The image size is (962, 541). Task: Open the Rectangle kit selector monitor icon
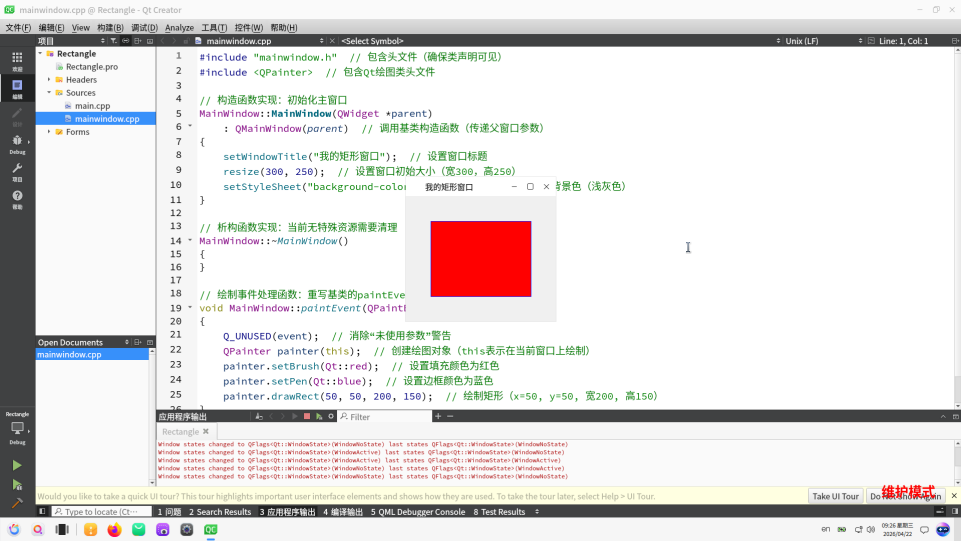(17, 428)
